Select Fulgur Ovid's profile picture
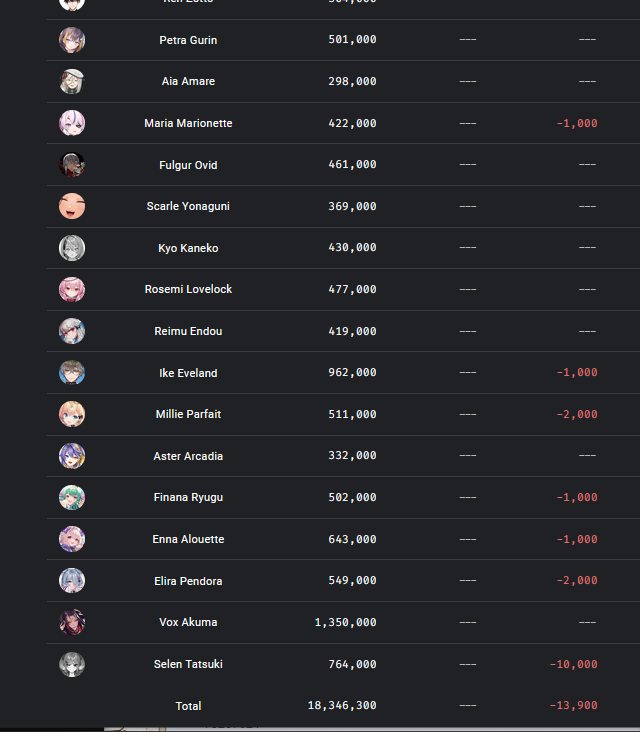 click(72, 164)
